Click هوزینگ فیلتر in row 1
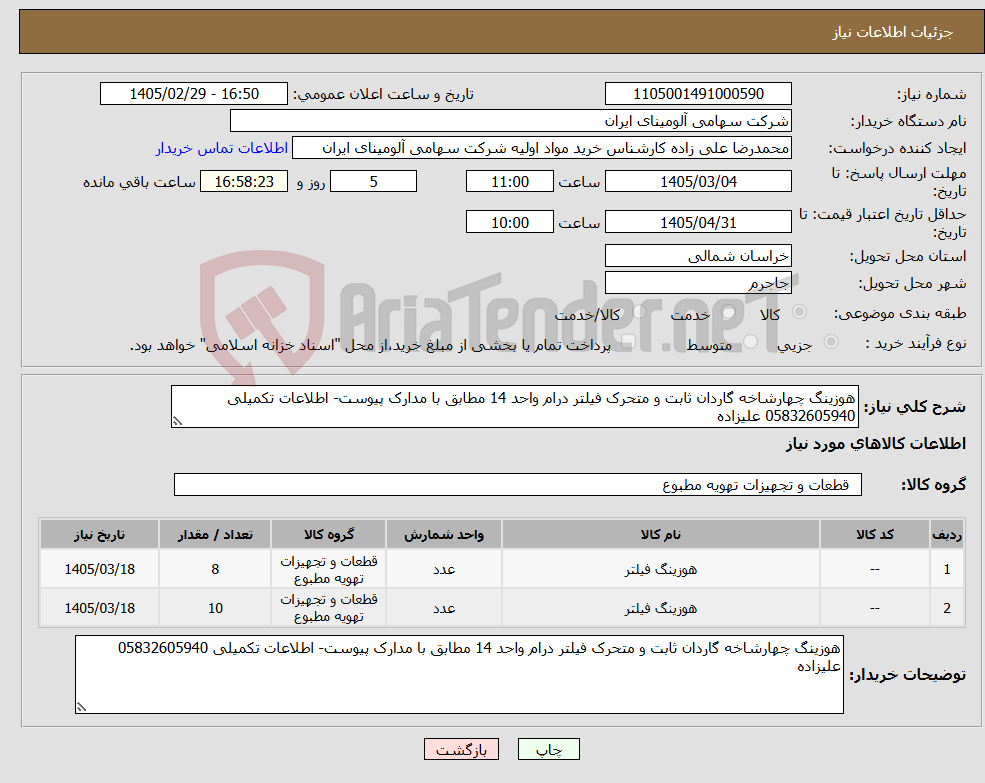The width and height of the screenshot is (985, 783). click(x=660, y=569)
